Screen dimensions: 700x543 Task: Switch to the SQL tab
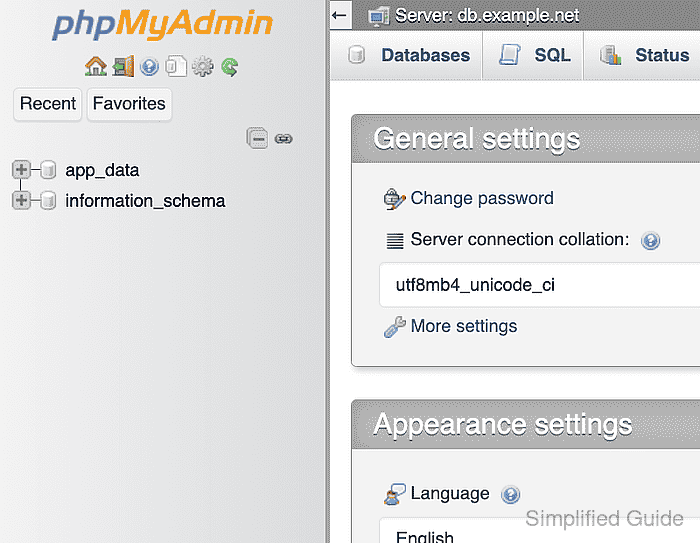[533, 55]
